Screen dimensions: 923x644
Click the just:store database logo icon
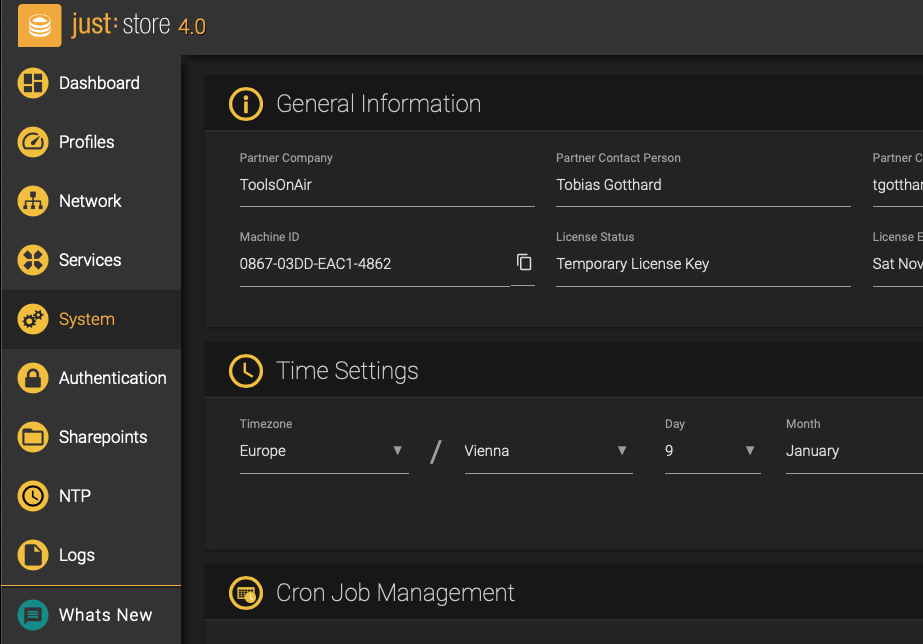click(x=39, y=25)
